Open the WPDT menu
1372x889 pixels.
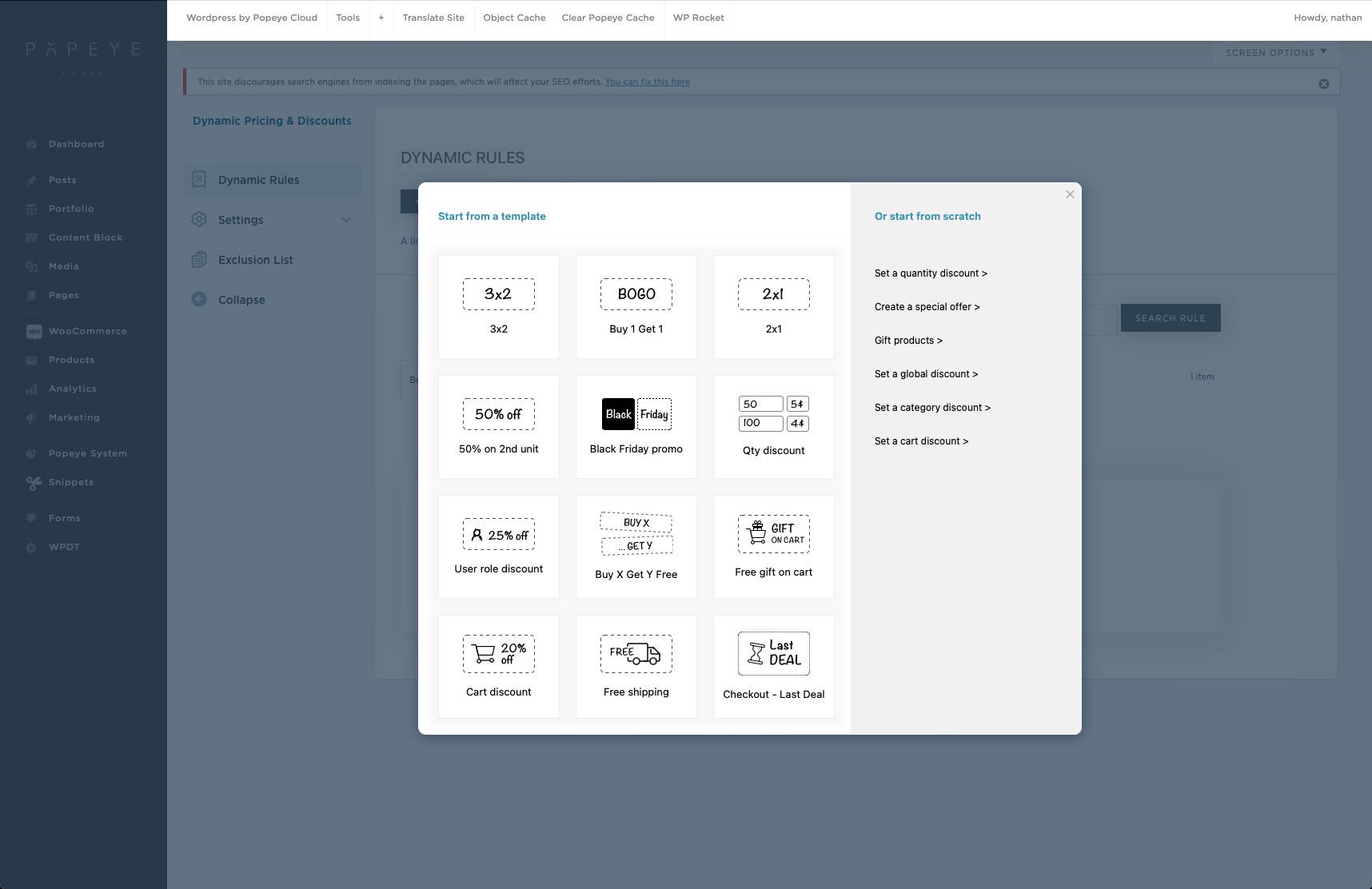point(64,547)
